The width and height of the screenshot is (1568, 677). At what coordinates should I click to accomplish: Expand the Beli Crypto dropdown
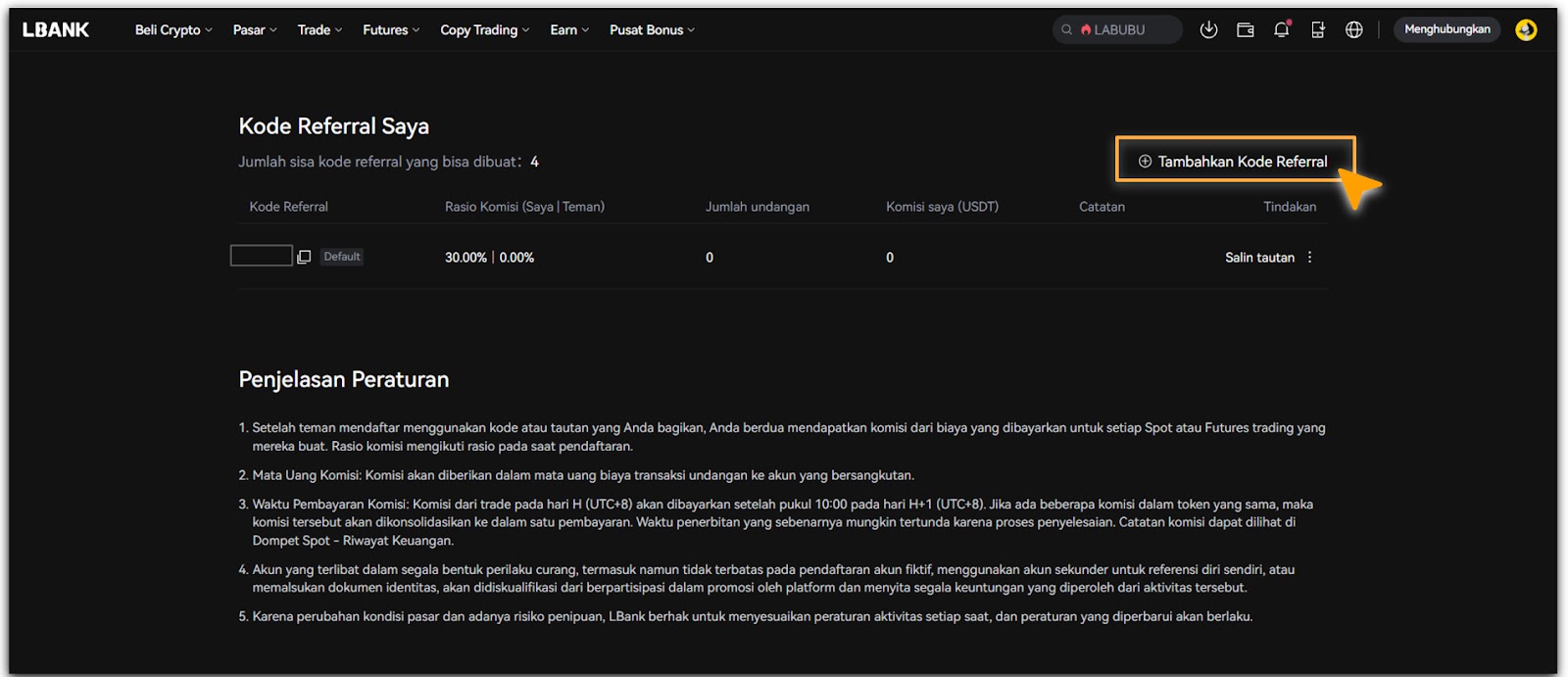pos(172,30)
